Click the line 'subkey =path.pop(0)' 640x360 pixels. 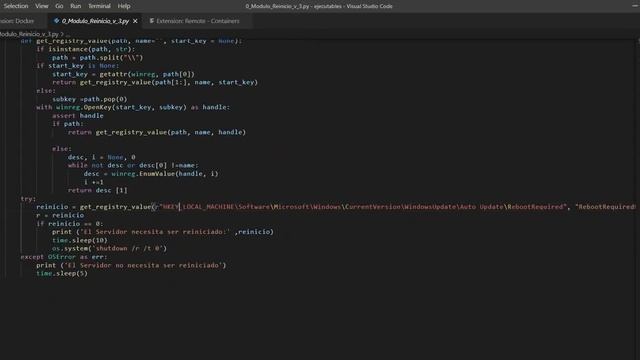[x=89, y=99]
